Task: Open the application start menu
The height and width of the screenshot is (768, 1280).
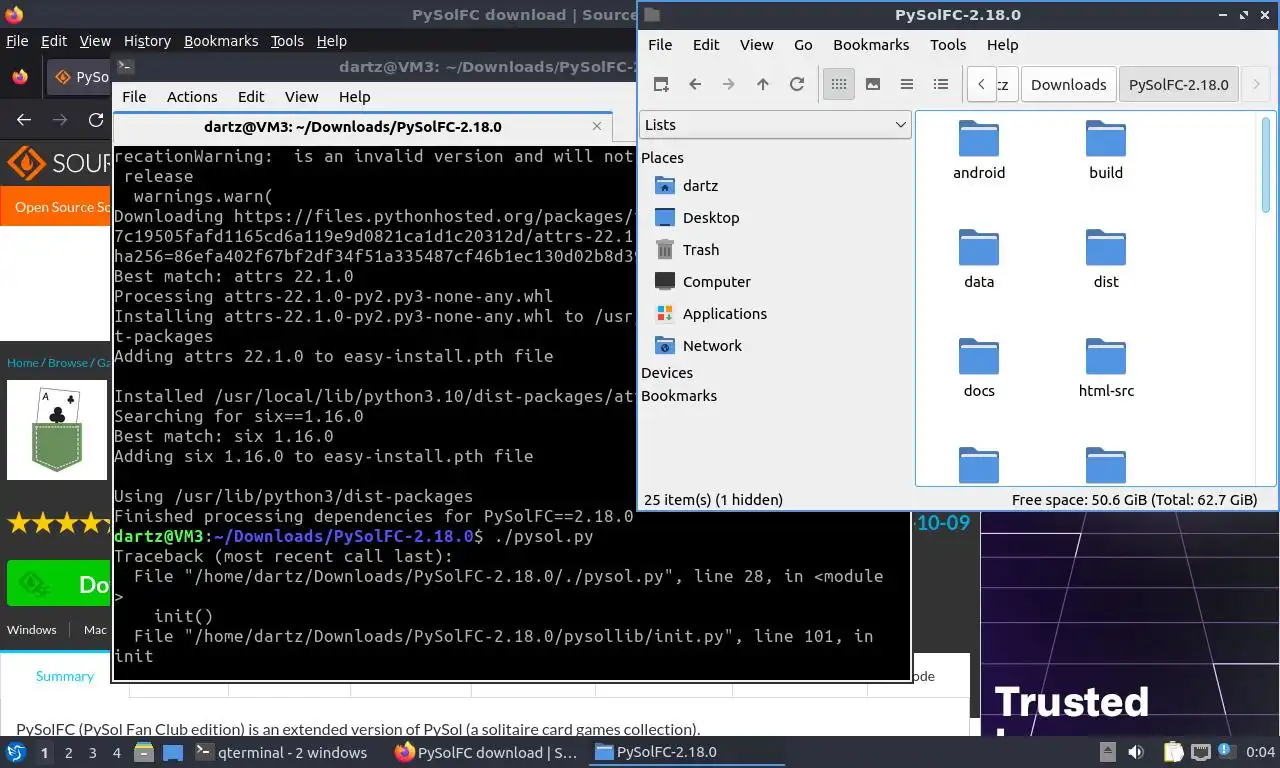Action: tap(16, 752)
